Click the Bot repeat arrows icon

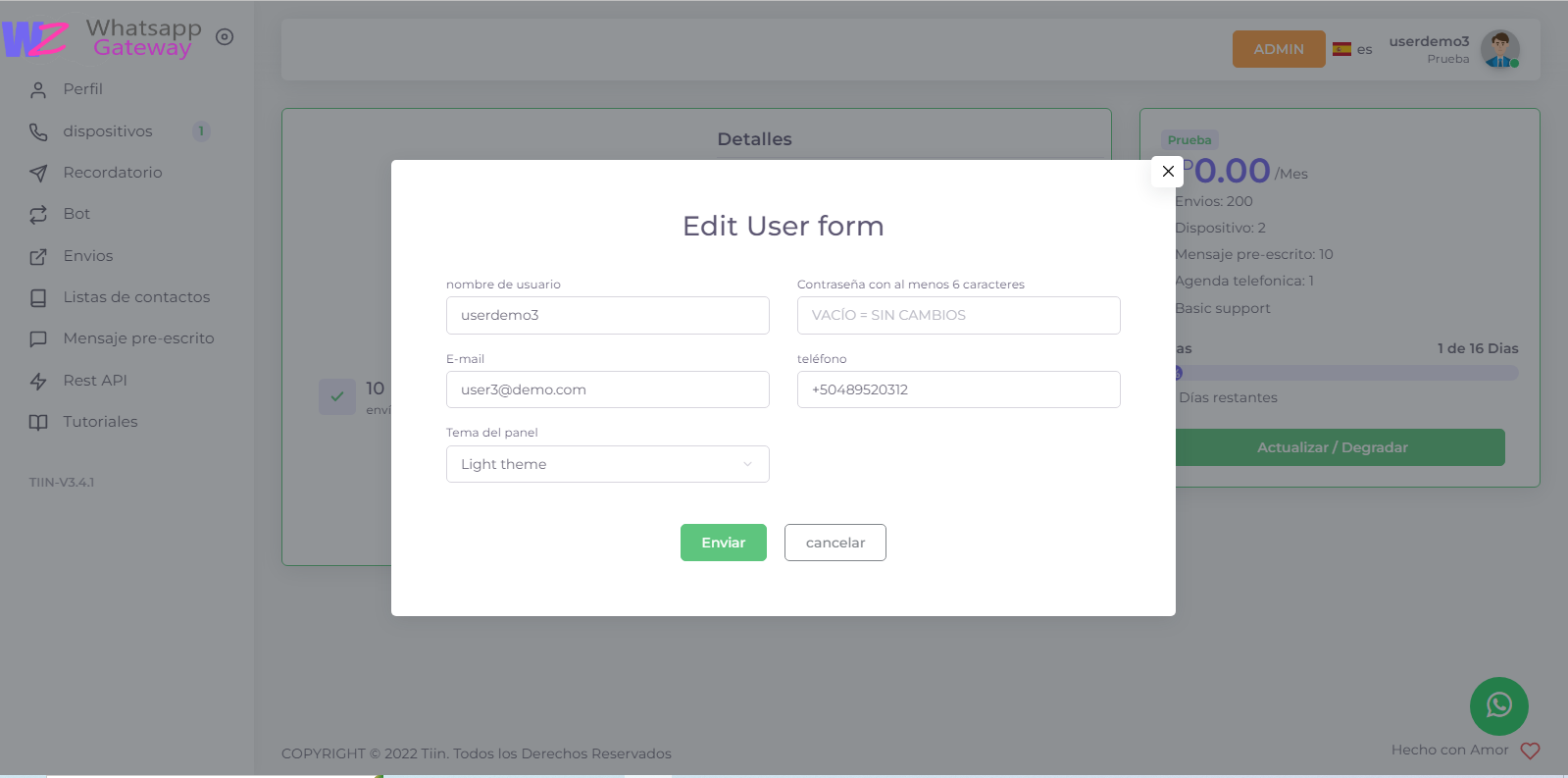(x=38, y=215)
